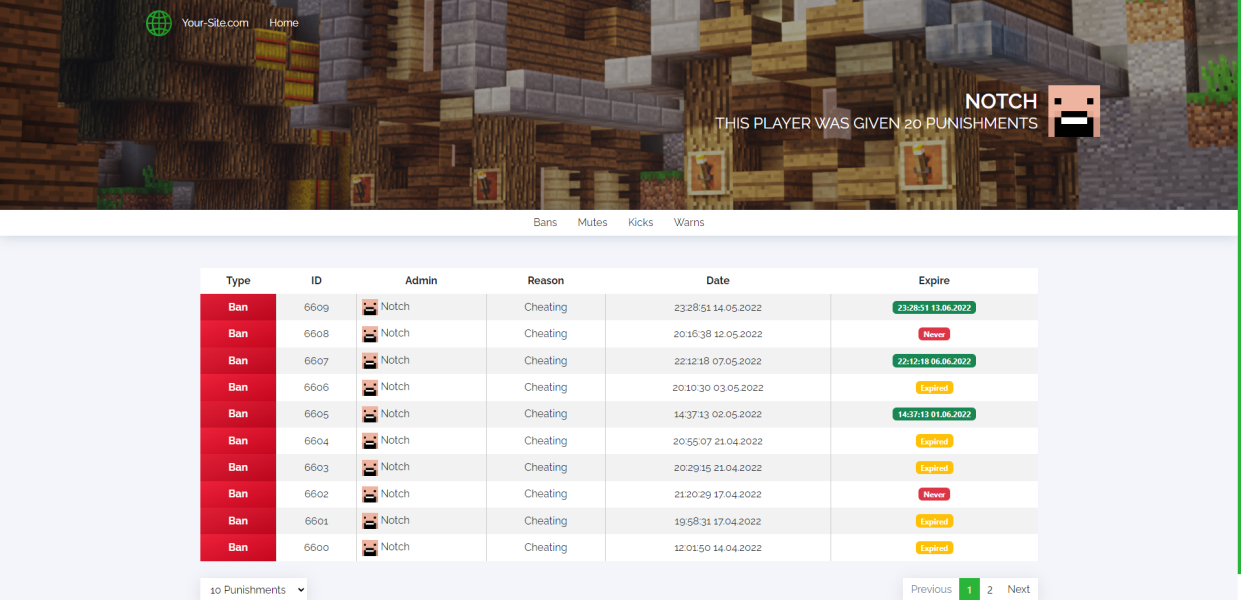Click the yellow Expired badge in row 6606
Screen dimensions: 1241x600
[934, 388]
